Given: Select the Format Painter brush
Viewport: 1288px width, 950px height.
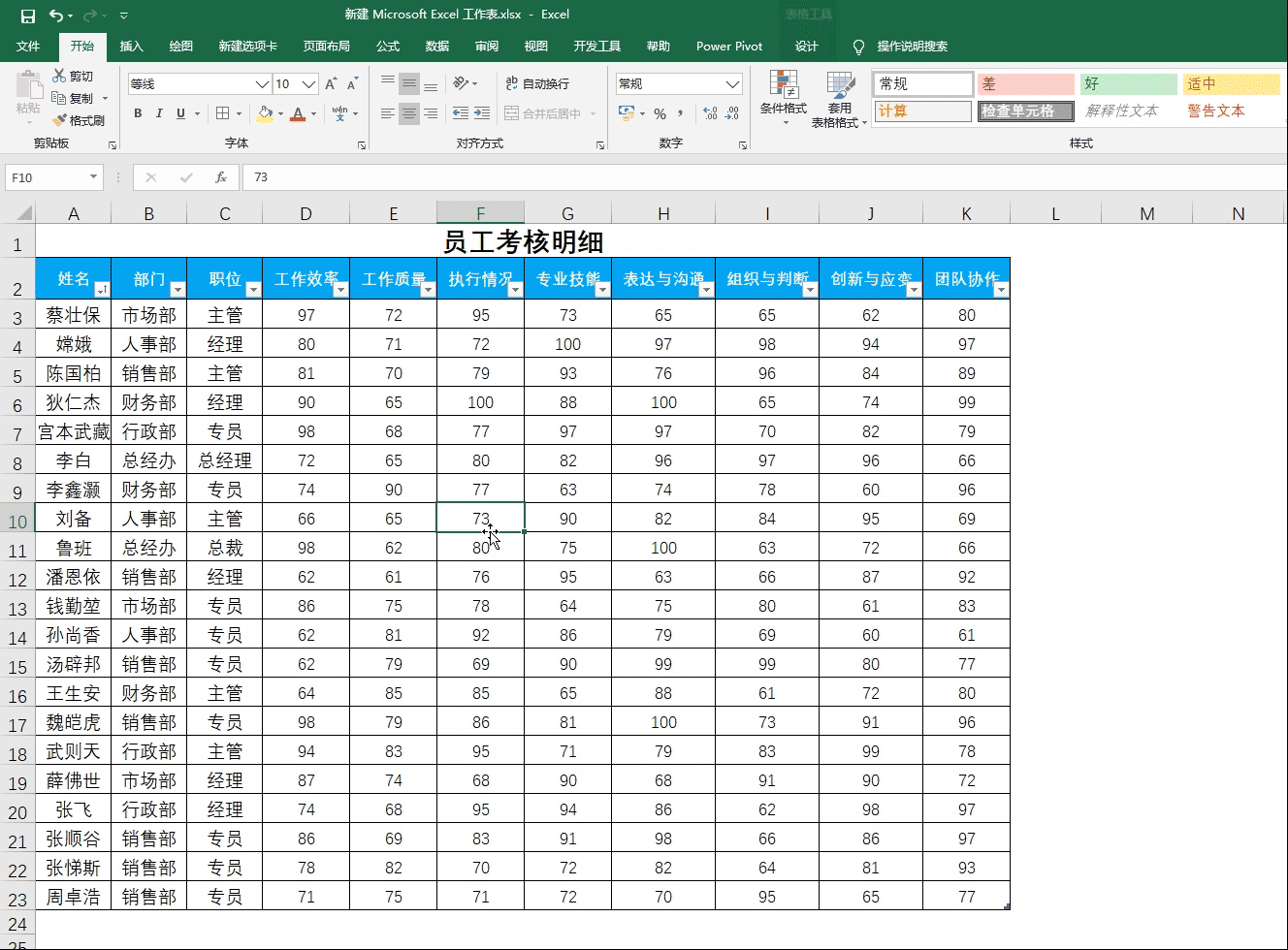Looking at the screenshot, I should (60, 120).
